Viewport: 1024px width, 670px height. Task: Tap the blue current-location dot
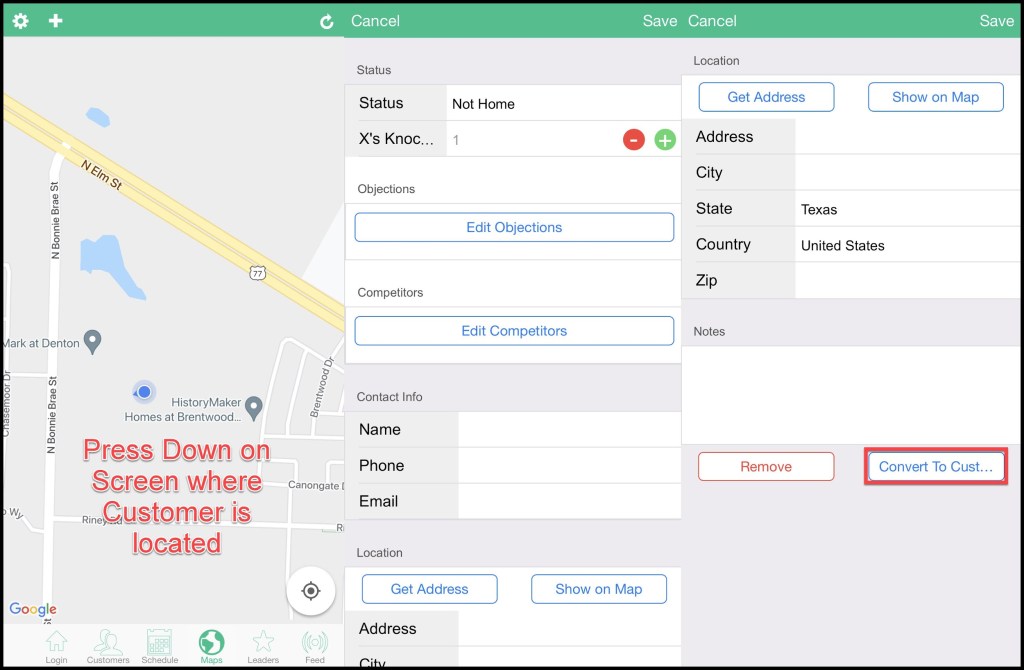point(144,392)
